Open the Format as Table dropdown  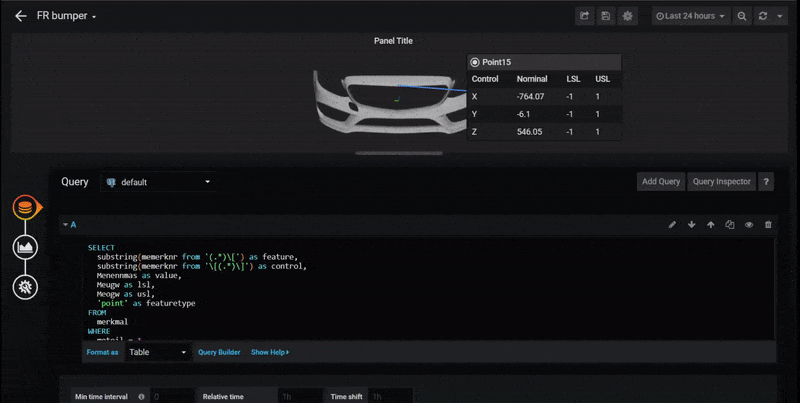[158, 352]
